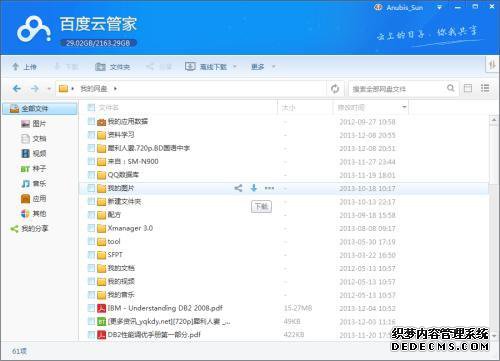Image resolution: width=500 pixels, height=361 pixels.
Task: Switch to thumbnail view
Action: [x=468, y=88]
